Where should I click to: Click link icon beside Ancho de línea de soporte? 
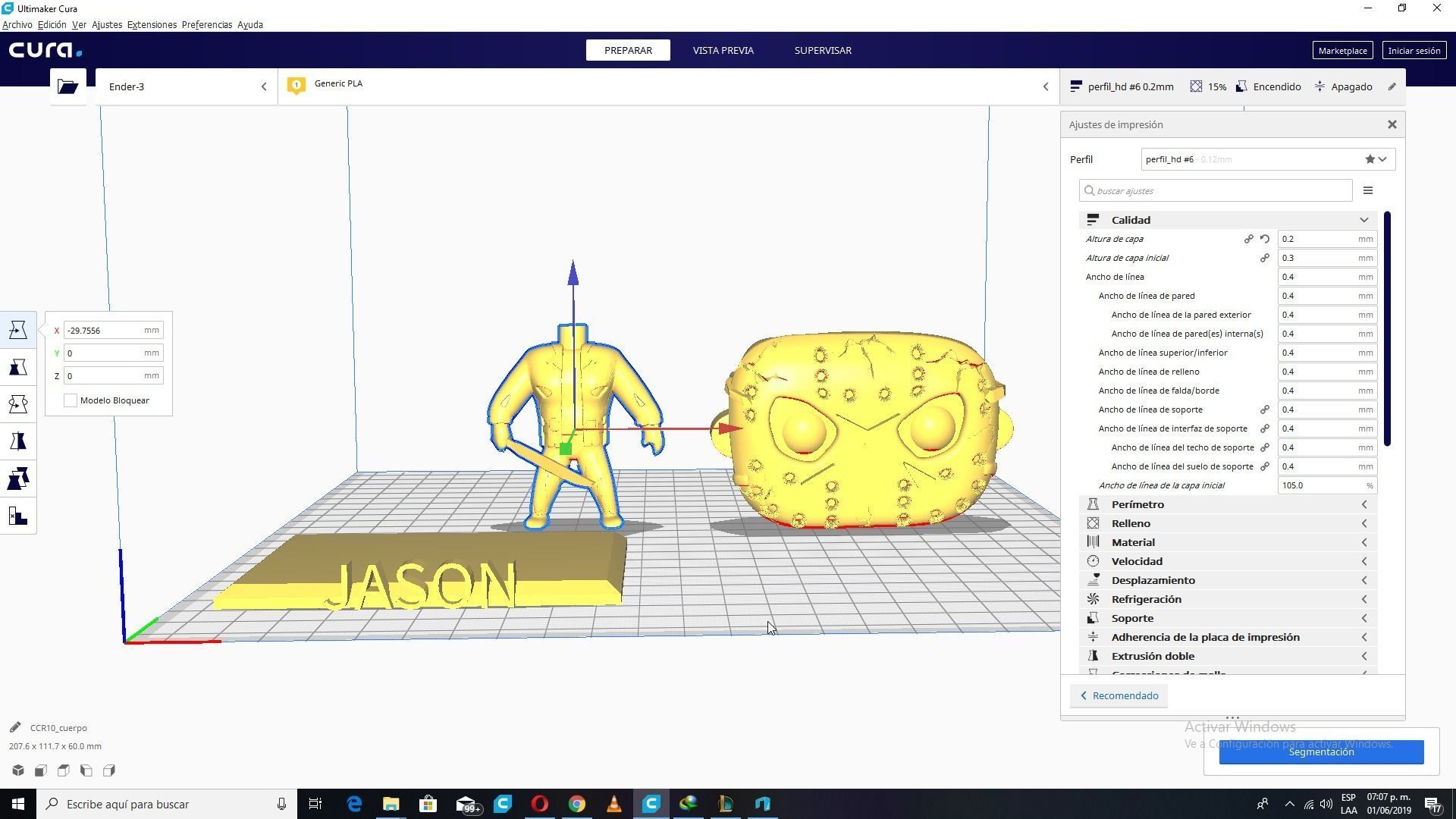click(x=1265, y=409)
